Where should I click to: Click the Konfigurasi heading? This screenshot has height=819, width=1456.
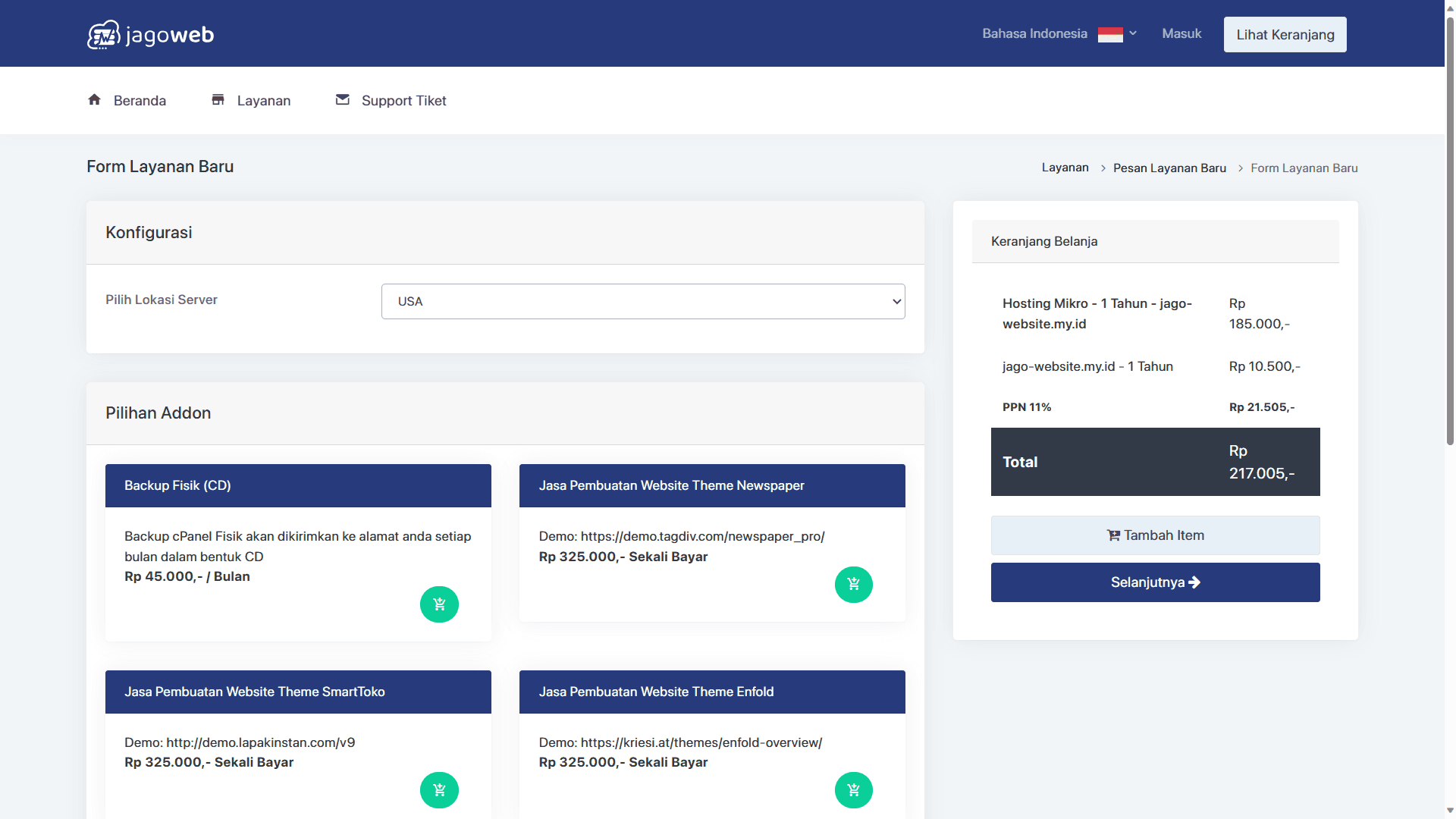[x=149, y=233]
